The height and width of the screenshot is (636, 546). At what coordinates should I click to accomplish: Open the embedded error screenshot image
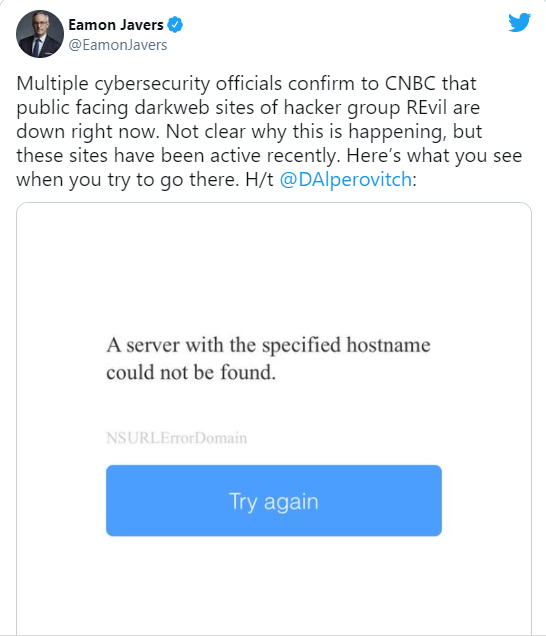pyautogui.click(x=274, y=419)
